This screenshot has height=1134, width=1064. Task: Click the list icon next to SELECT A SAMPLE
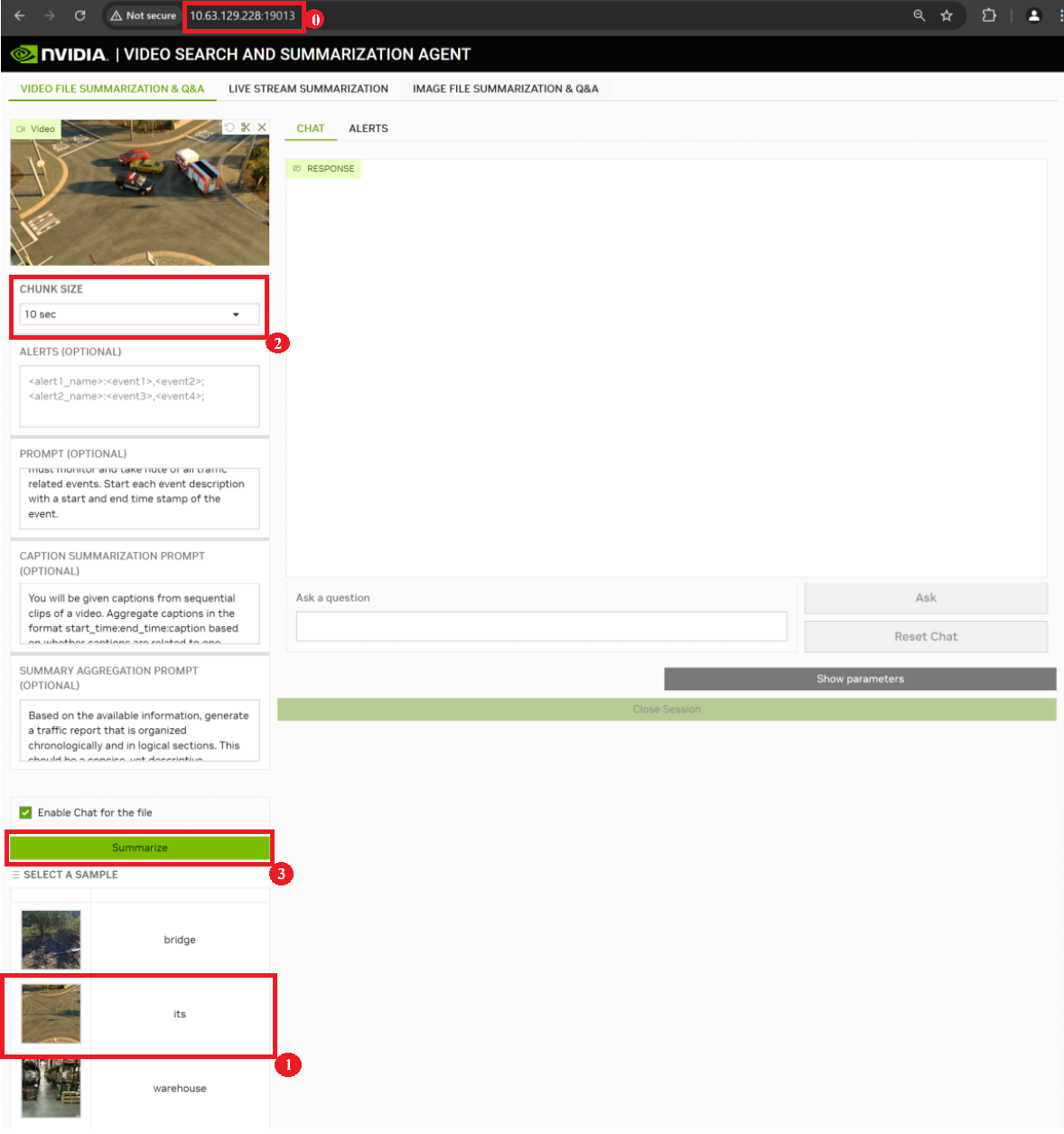tap(14, 875)
